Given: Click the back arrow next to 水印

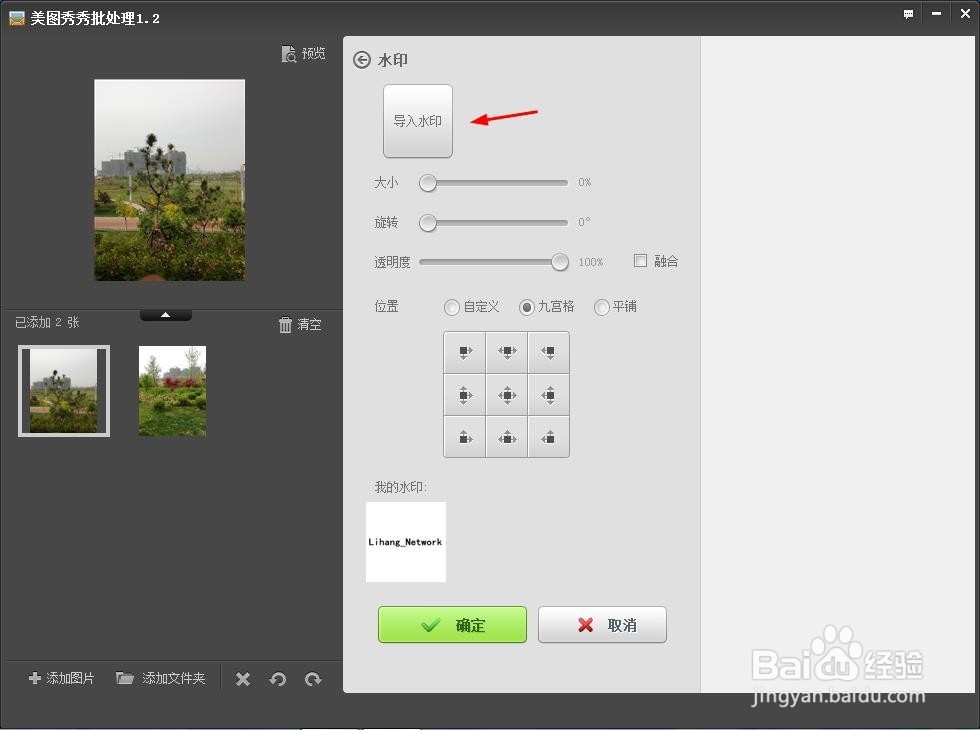Looking at the screenshot, I should 360,59.
